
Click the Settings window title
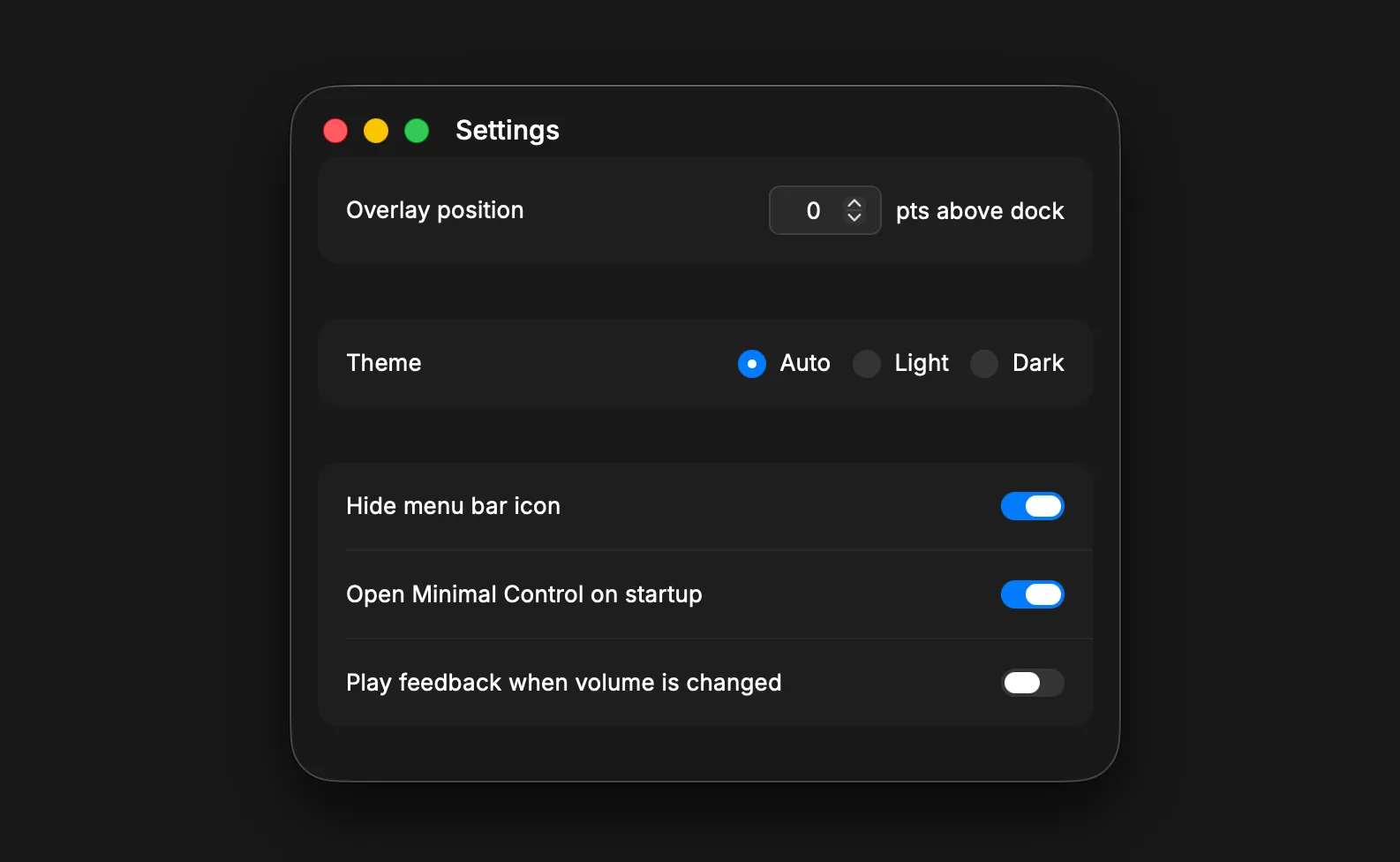click(508, 131)
